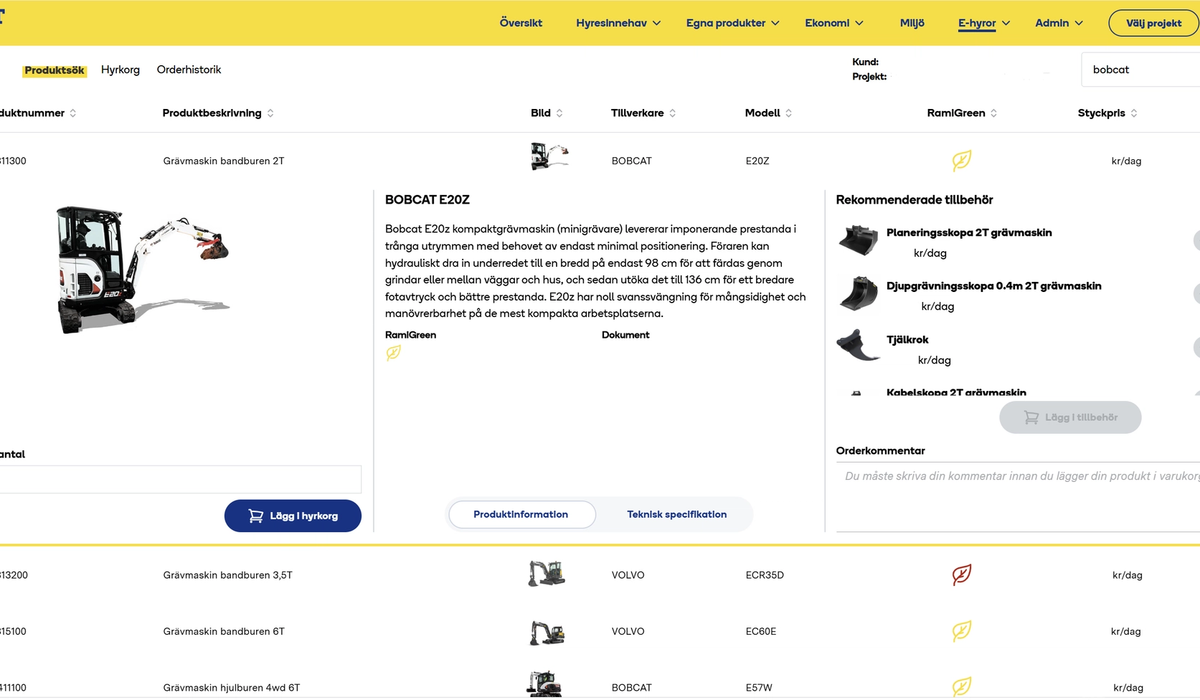The width and height of the screenshot is (1200, 700).
Task: Click the Dokument label in product details
Action: tap(626, 335)
